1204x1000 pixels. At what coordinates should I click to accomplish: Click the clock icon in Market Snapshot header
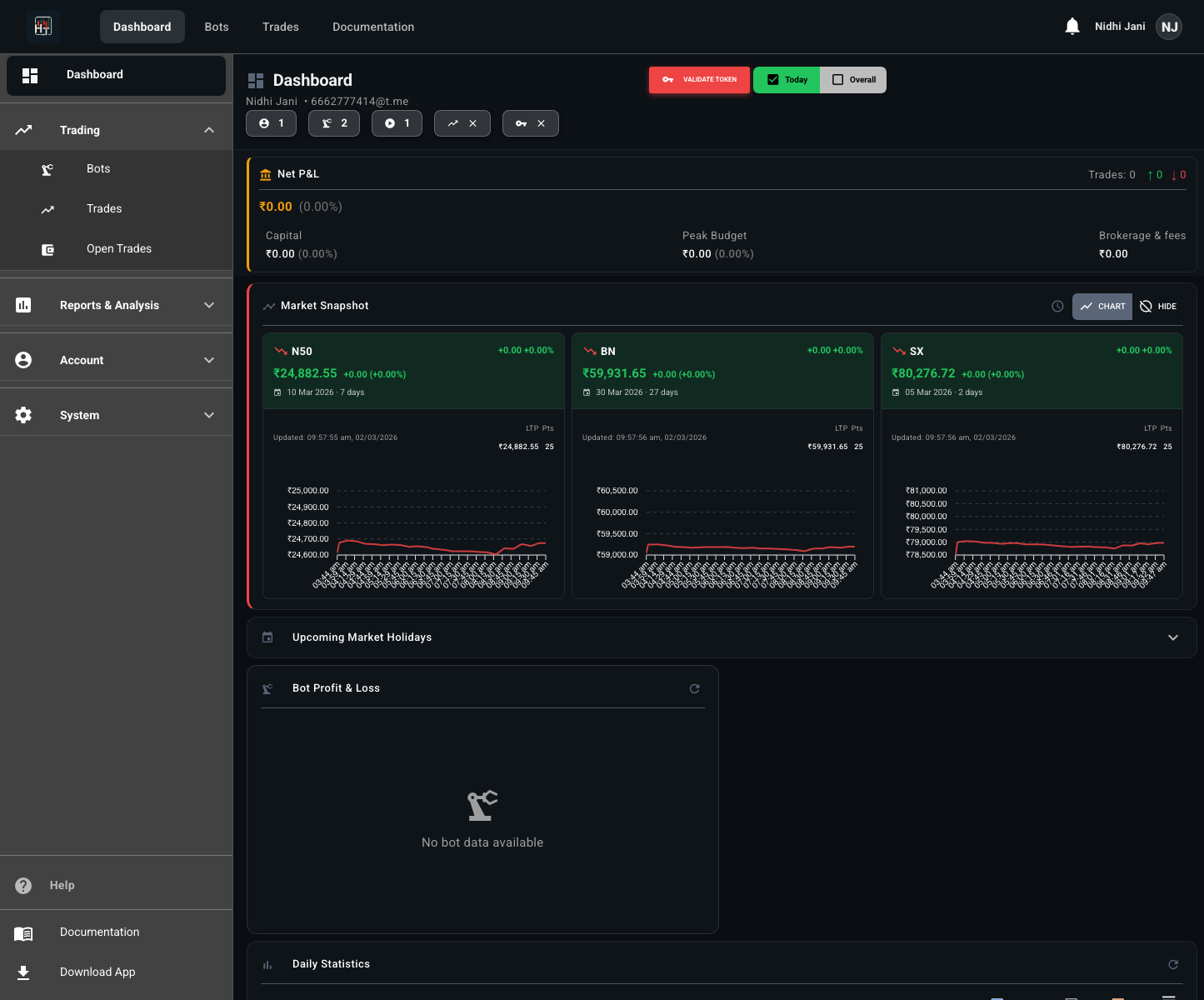1057,306
